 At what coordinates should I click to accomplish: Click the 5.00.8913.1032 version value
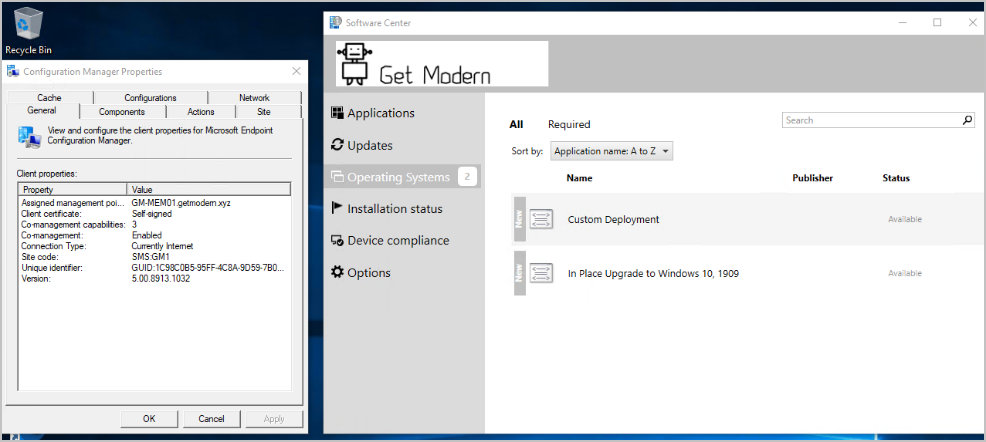coord(160,279)
